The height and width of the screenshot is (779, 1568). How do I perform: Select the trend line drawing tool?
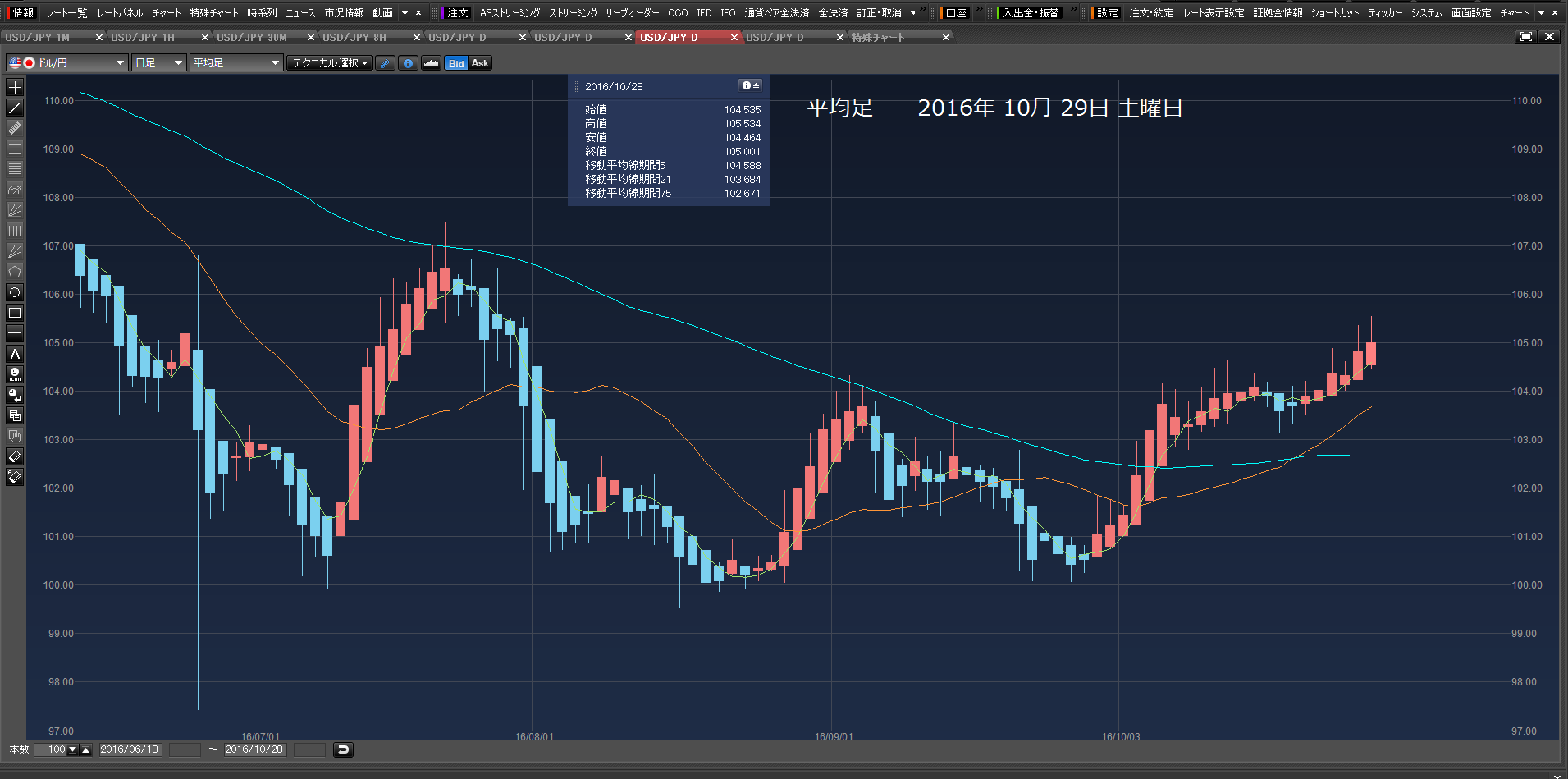coord(15,108)
